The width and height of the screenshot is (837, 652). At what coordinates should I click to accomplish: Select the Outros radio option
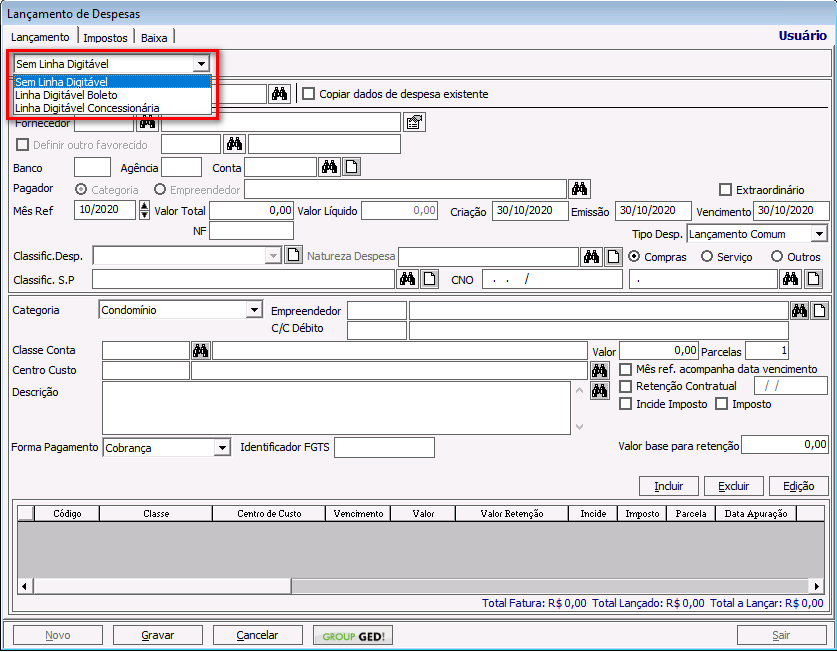777,257
